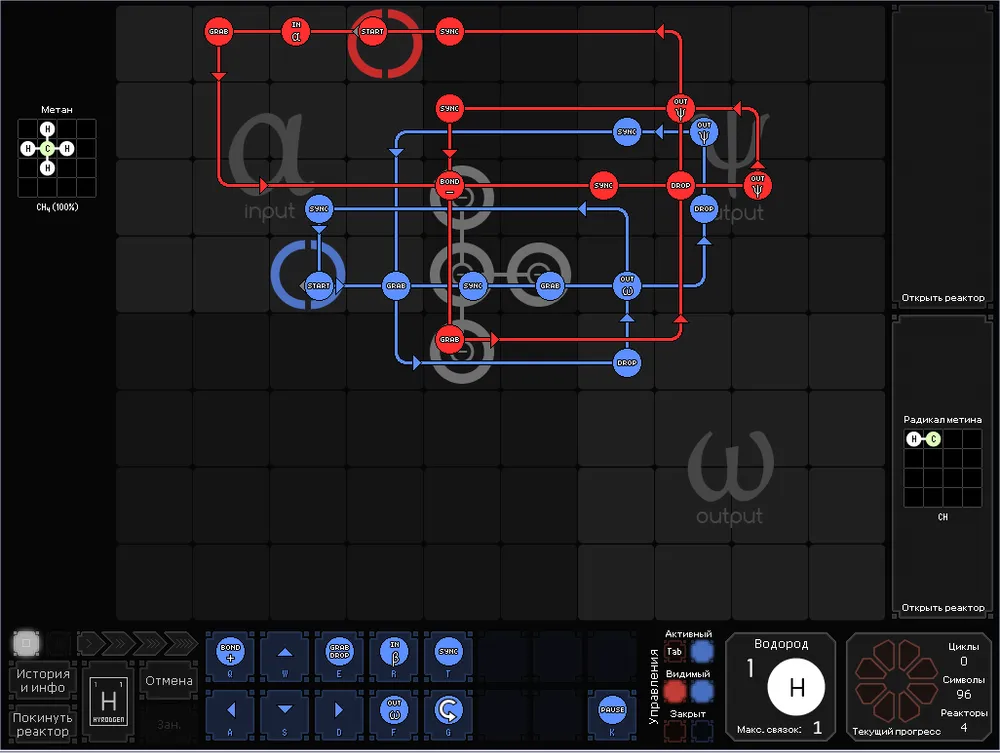Click the Символы 96 counter
Image resolution: width=1000 pixels, height=753 pixels.
pyautogui.click(x=963, y=687)
